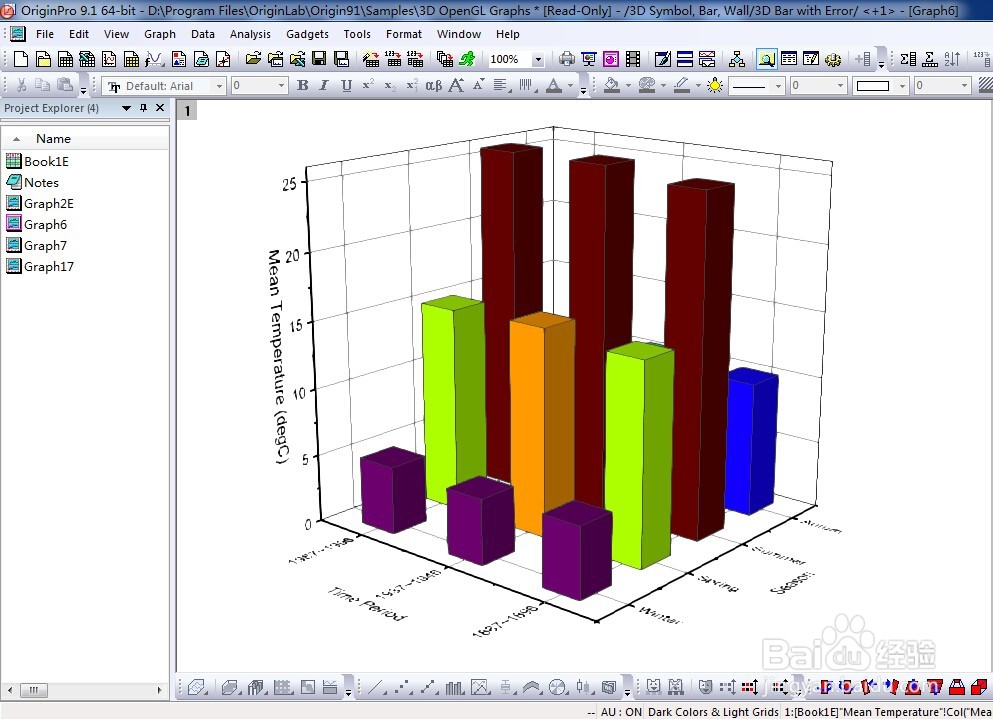
Task: Create a new matrix
Action: tap(131, 60)
